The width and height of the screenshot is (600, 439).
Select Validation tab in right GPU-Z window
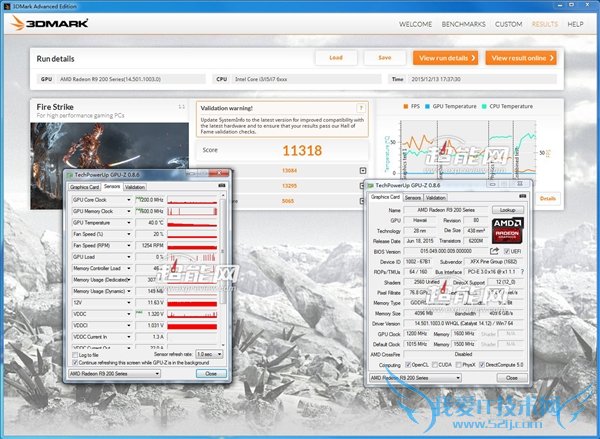point(435,197)
